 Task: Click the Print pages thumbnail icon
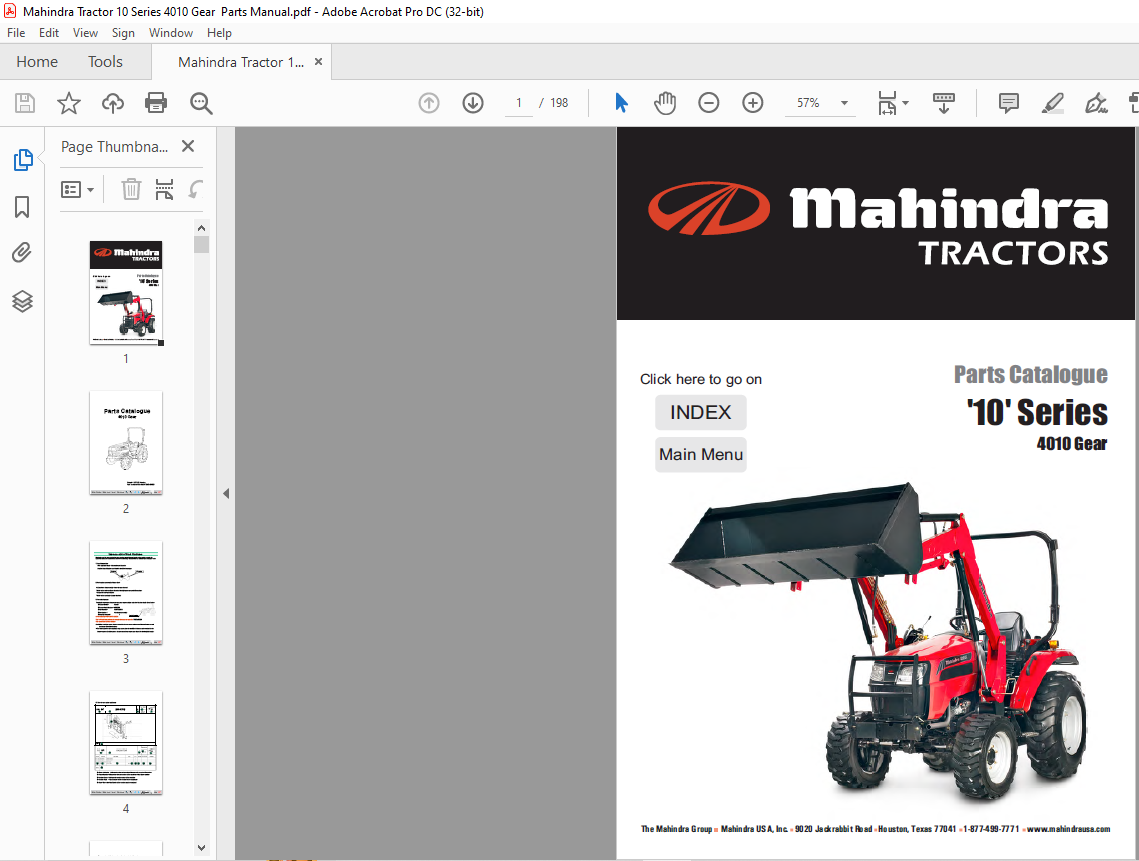[x=165, y=190]
